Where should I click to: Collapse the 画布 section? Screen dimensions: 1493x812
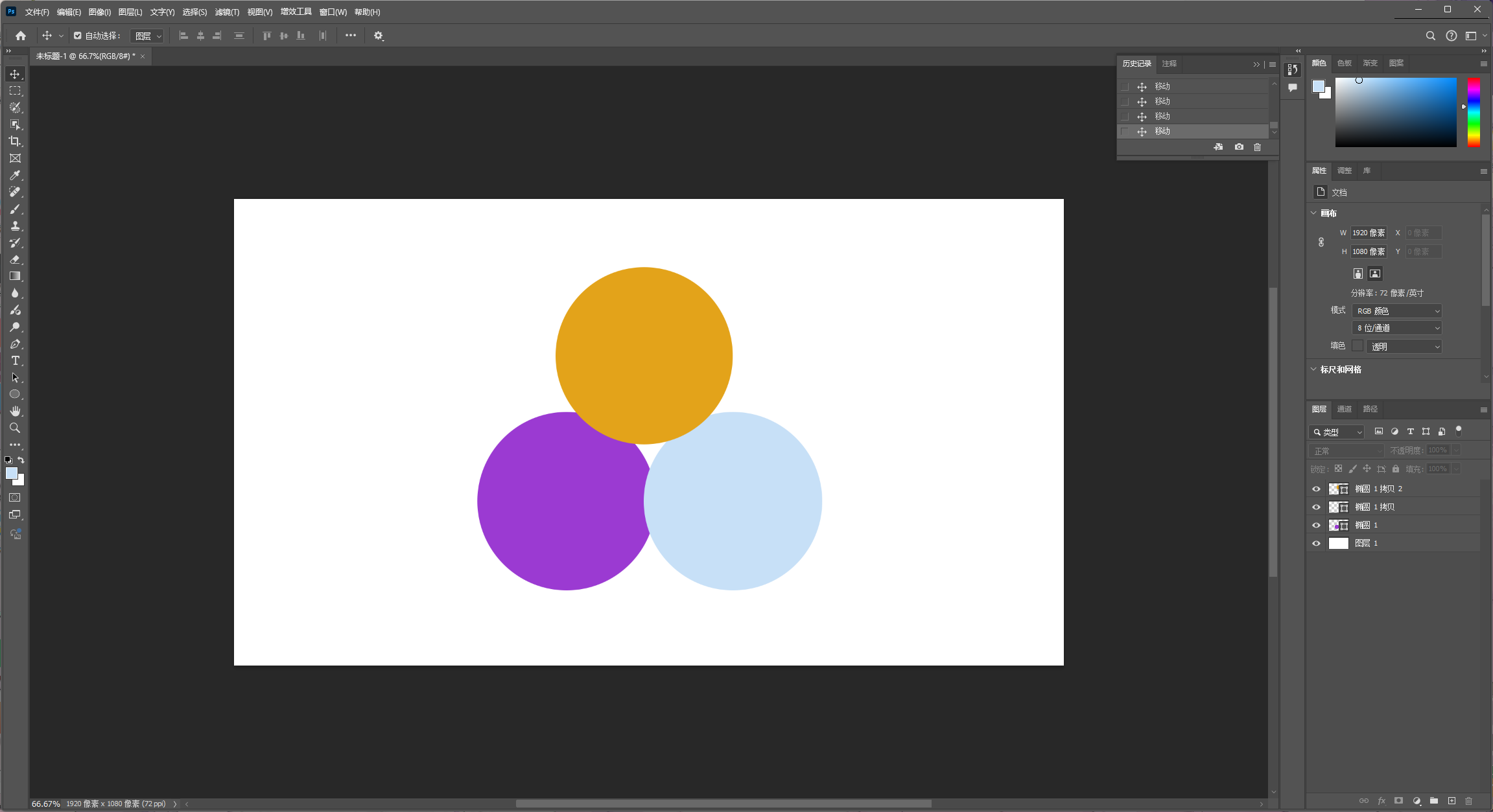click(1314, 213)
